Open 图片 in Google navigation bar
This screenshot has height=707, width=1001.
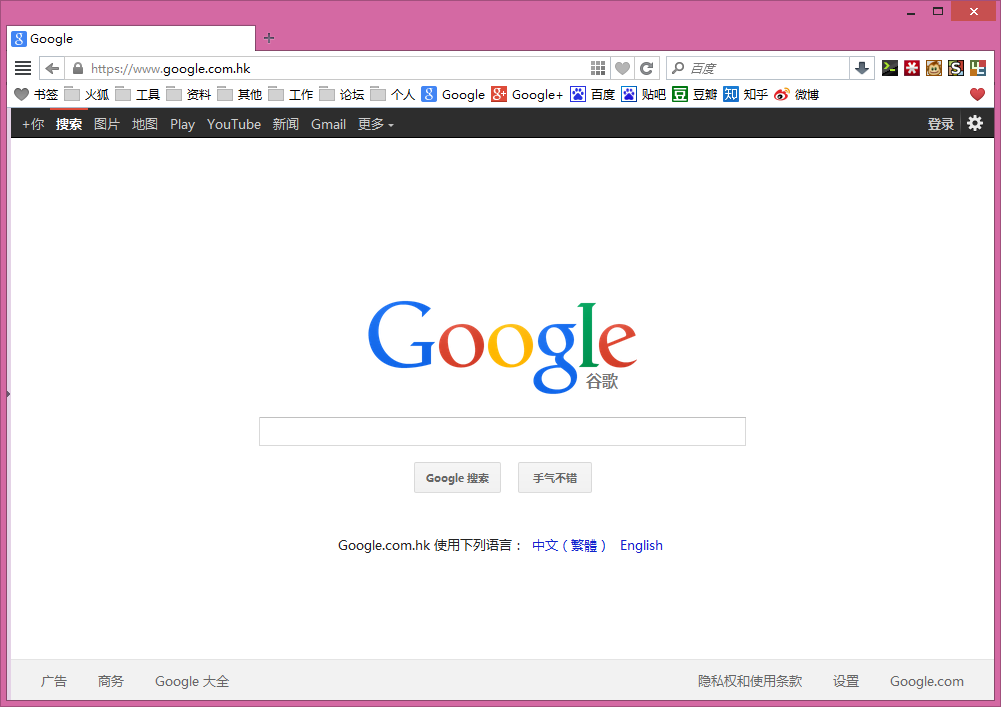(107, 124)
